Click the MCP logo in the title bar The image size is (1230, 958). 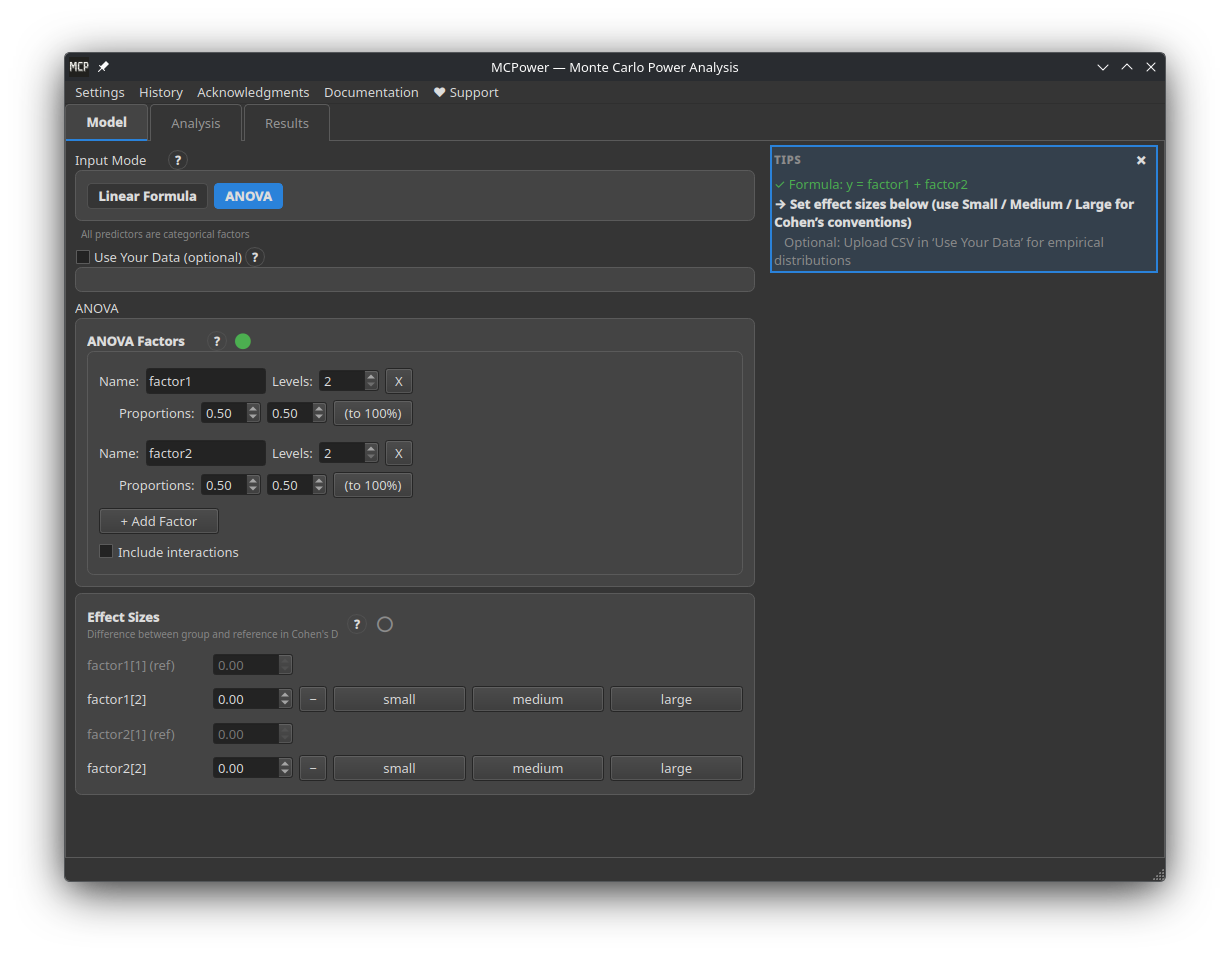click(79, 67)
